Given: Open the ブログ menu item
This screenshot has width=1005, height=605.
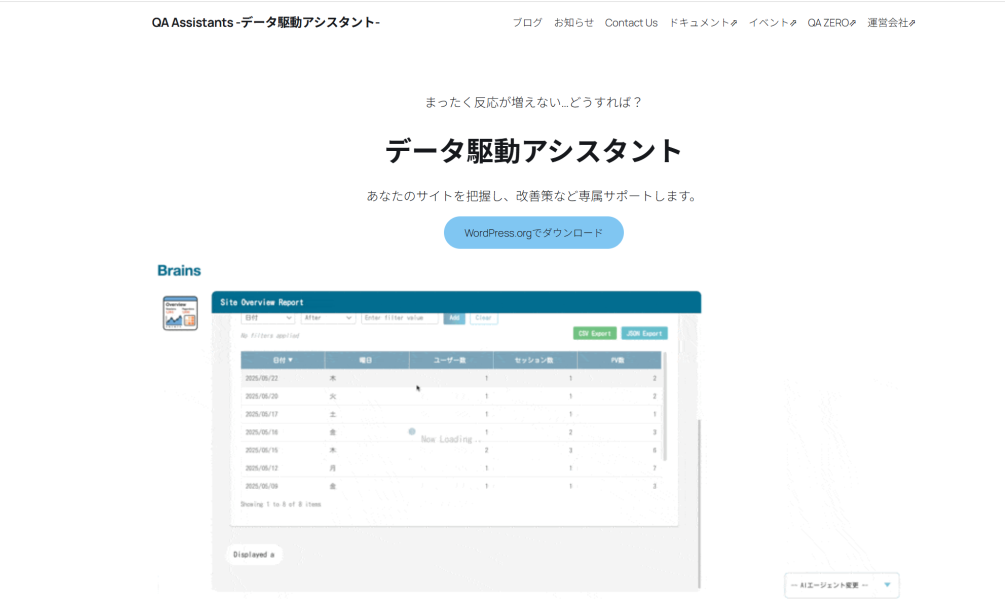Looking at the screenshot, I should pyautogui.click(x=527, y=23).
